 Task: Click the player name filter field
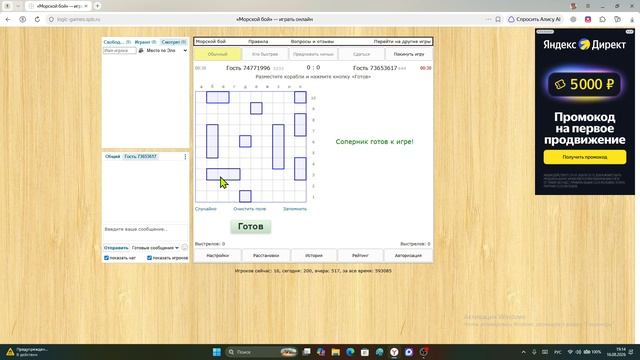[x=120, y=51]
